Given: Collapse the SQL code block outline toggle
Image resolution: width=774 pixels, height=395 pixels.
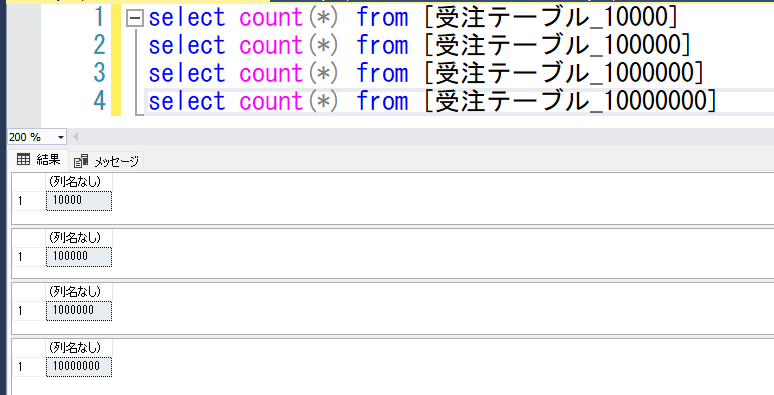Looking at the screenshot, I should [x=134, y=18].
